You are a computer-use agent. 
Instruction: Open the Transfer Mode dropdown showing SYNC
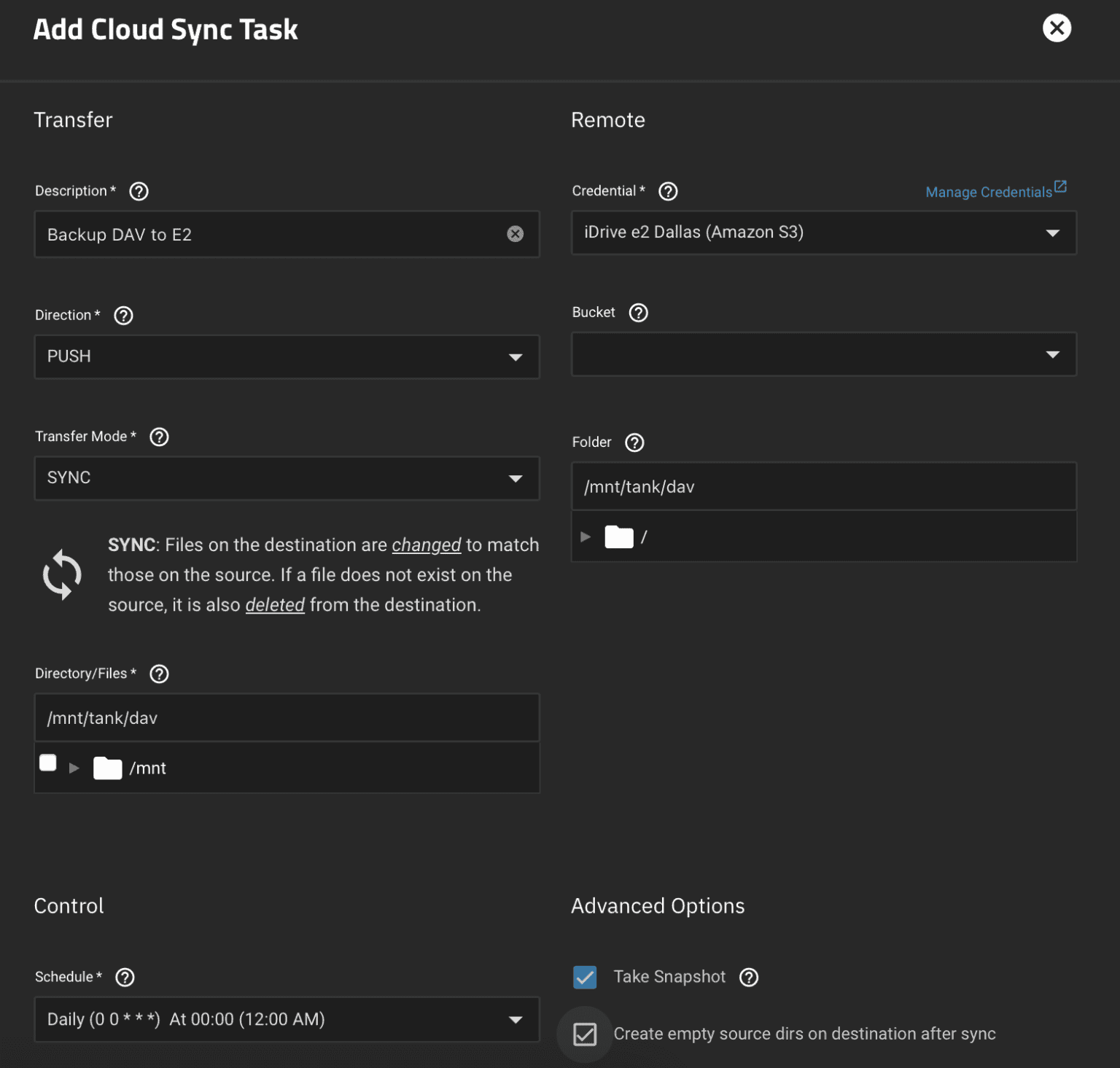[287, 478]
